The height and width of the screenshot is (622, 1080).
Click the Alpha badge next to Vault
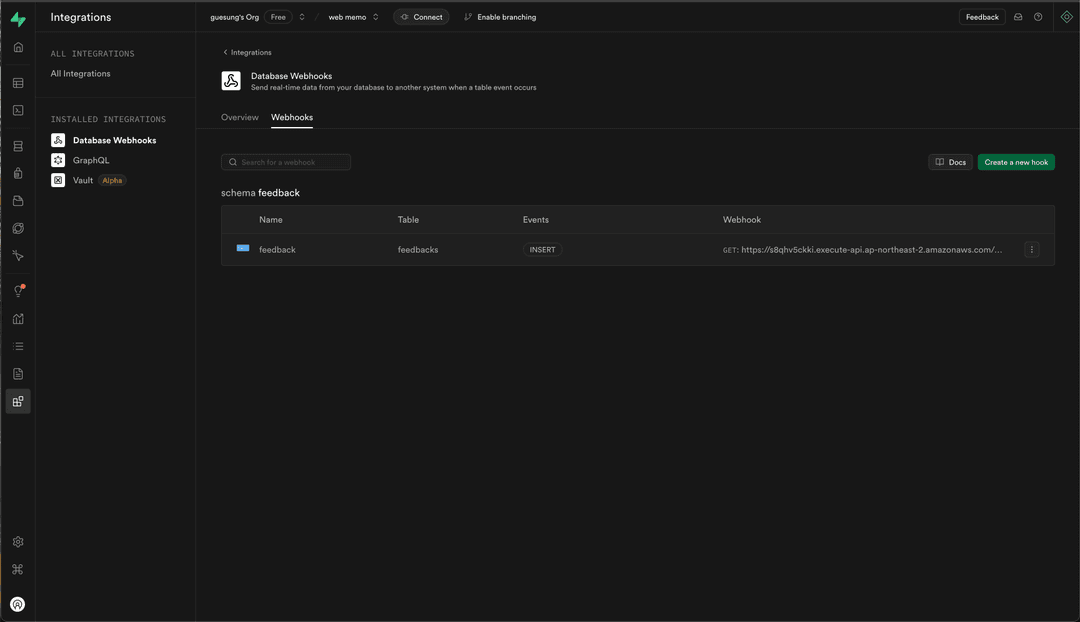pyautogui.click(x=112, y=180)
